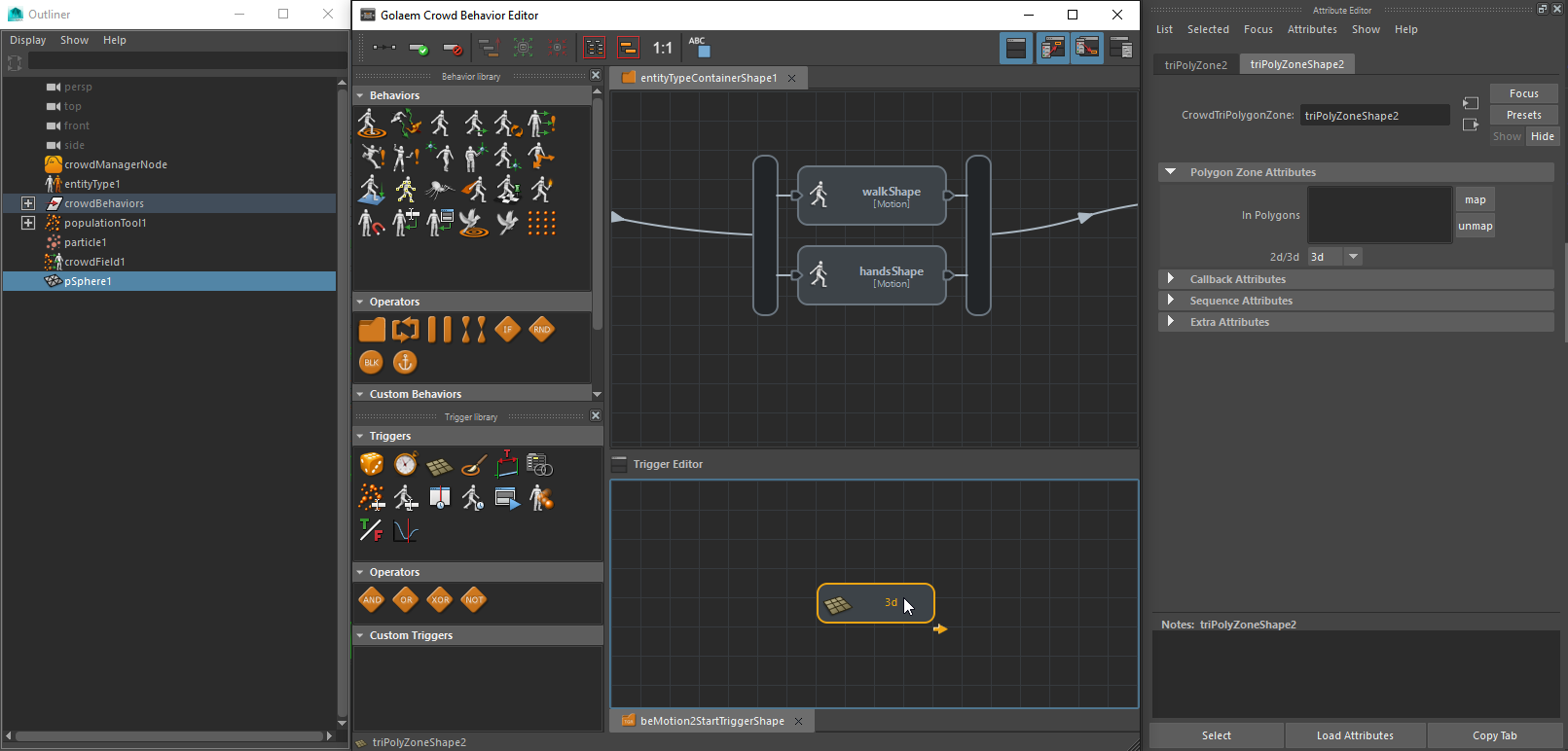Select the anchor operator icon
This screenshot has height=751, width=1568.
405,362
